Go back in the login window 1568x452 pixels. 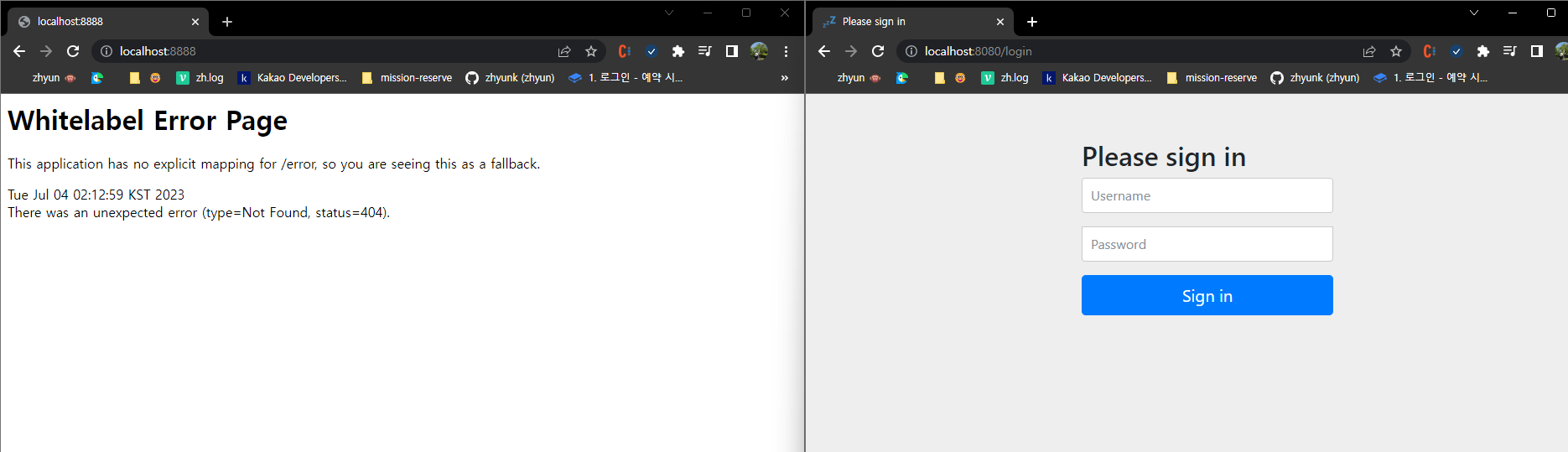[x=824, y=51]
